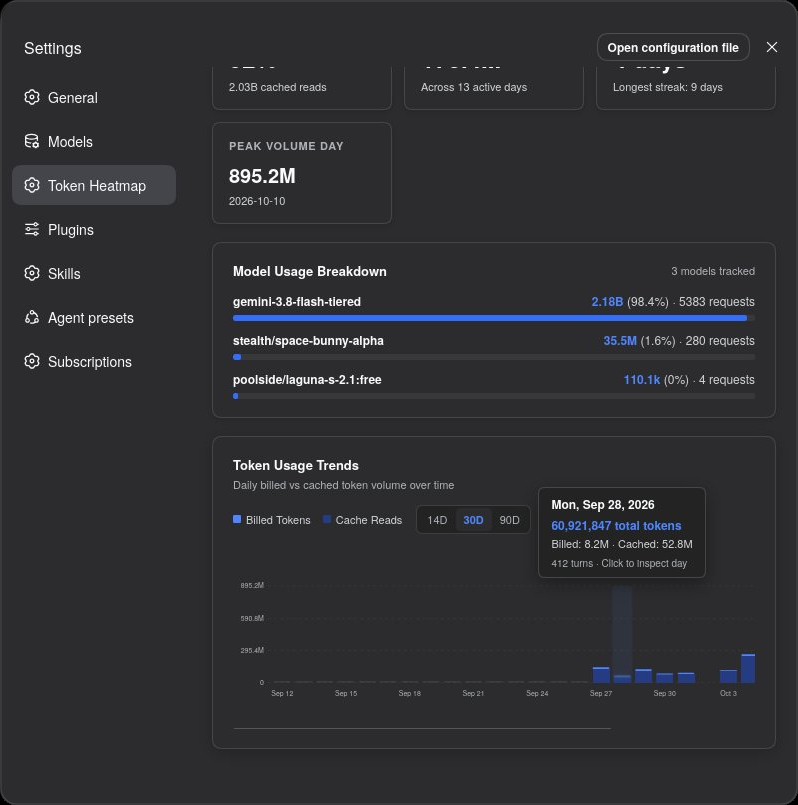This screenshot has width=798, height=805.
Task: Click the General gear icon
Action: pyautogui.click(x=32, y=97)
